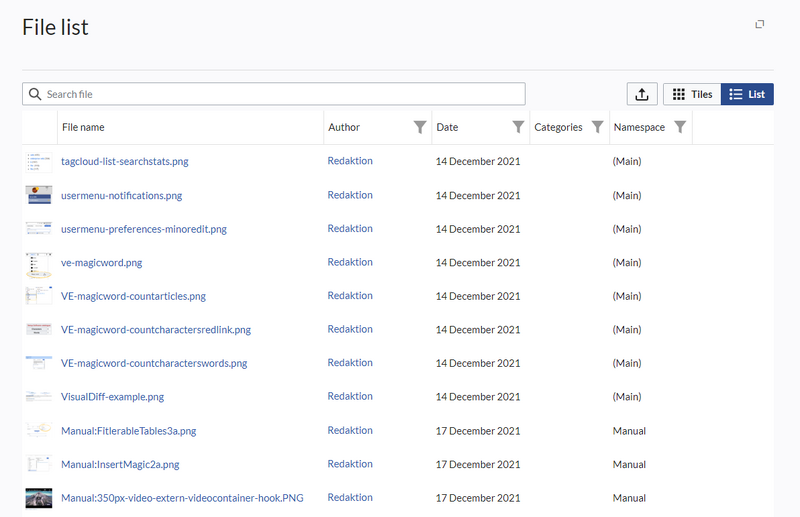Screen dimensions: 800x517
Task: Switch to Tiles view
Action: 692,94
